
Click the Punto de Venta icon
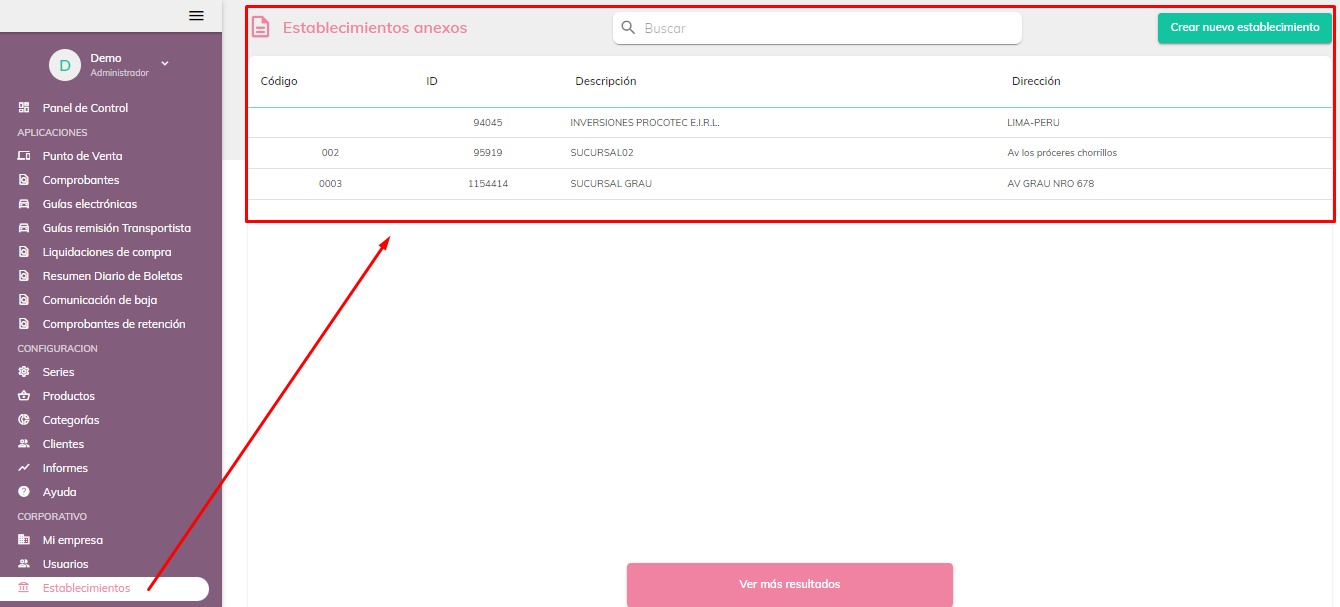[x=24, y=156]
